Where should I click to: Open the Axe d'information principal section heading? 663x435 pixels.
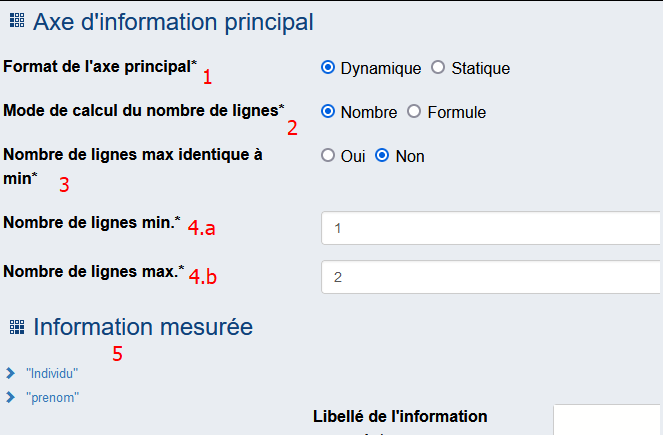[x=173, y=22]
